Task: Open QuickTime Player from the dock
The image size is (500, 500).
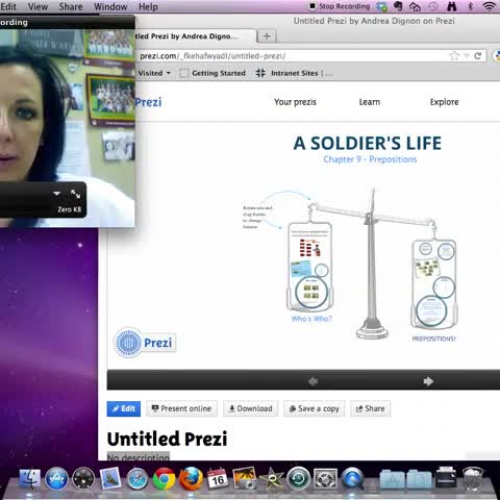Action: point(352,479)
